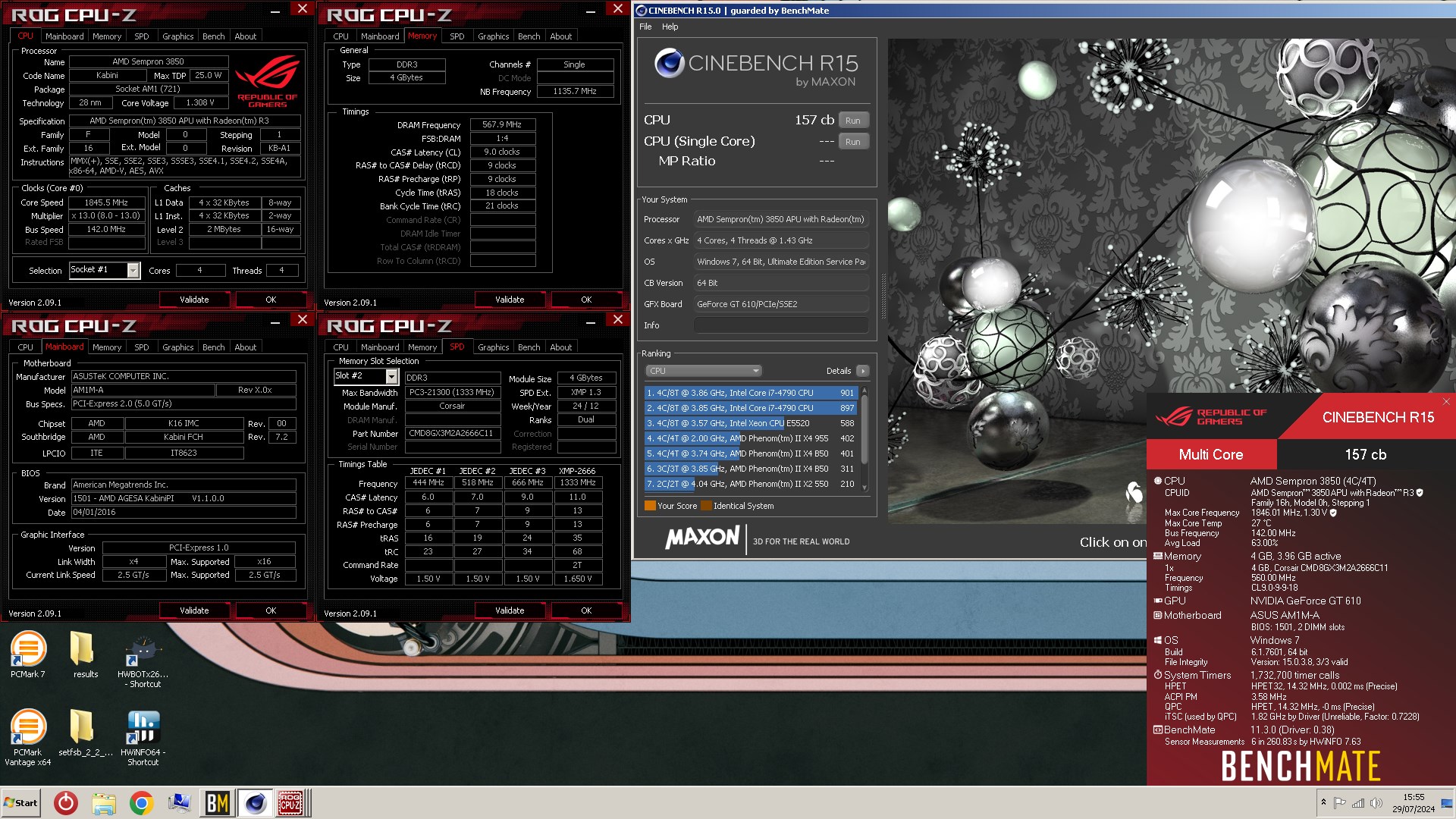The image size is (1456, 819).
Task: Switch to BenchMate taskbar button
Action: pos(218,803)
